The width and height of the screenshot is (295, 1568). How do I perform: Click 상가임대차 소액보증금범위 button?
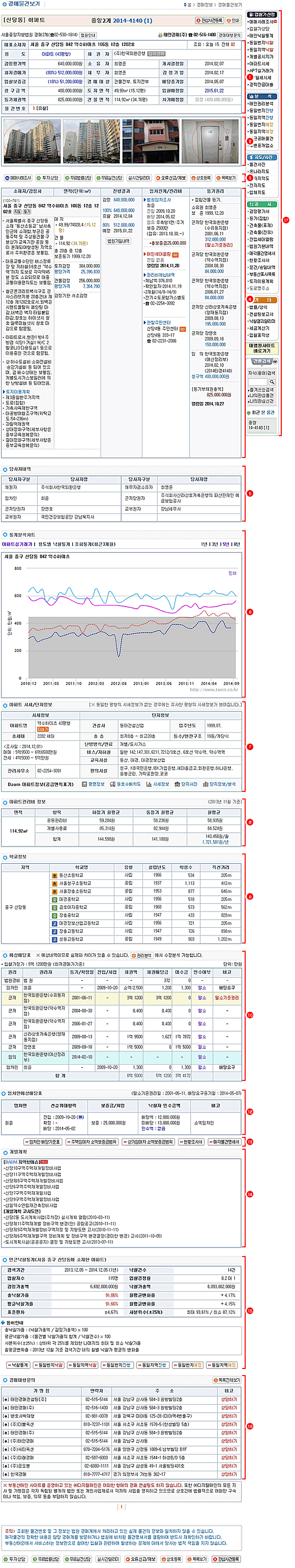coord(148,1142)
